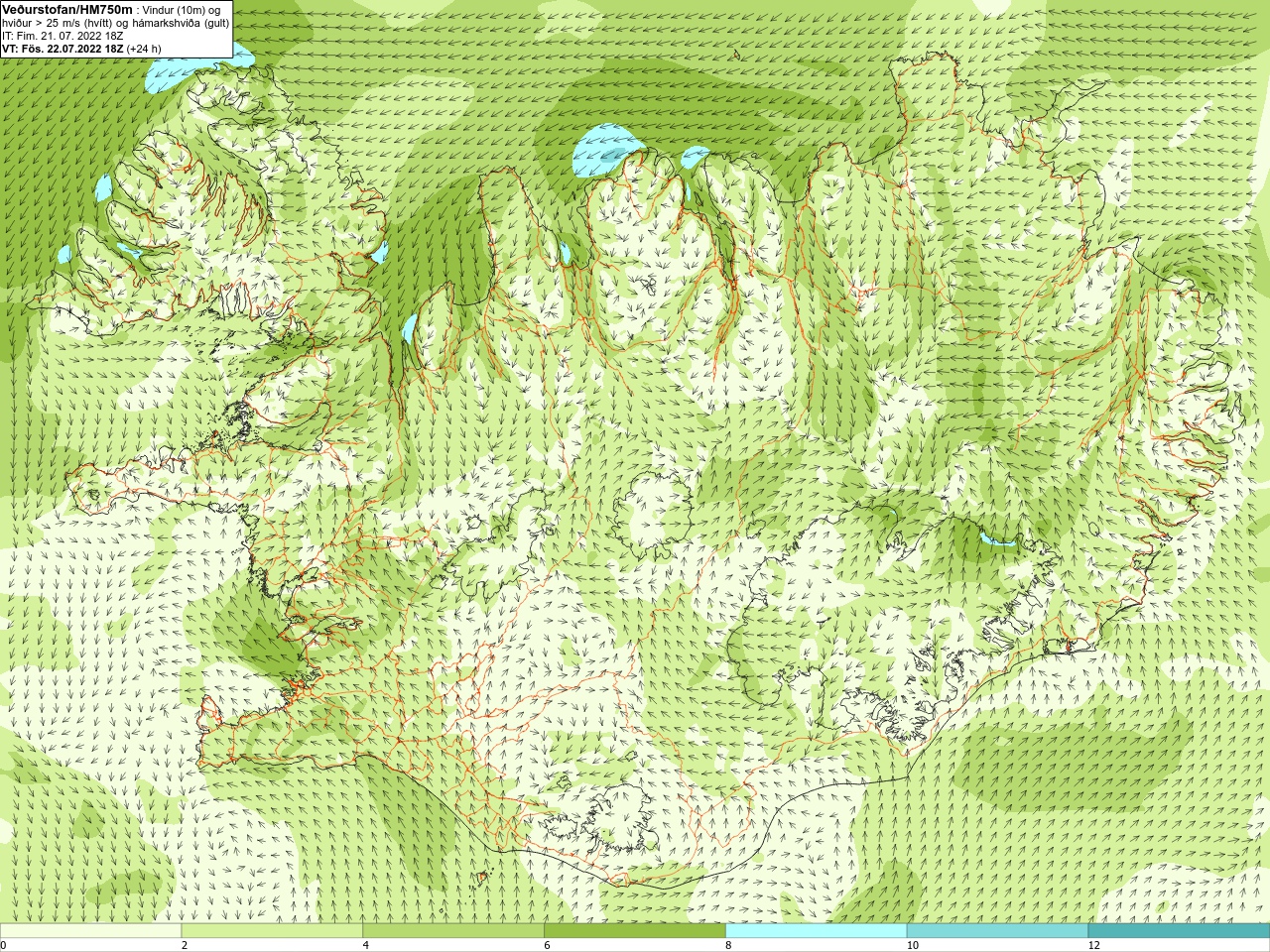
Task: Click the 'VT: Fös. 22.07.2022 18Z' valid time
Action: [x=63, y=49]
